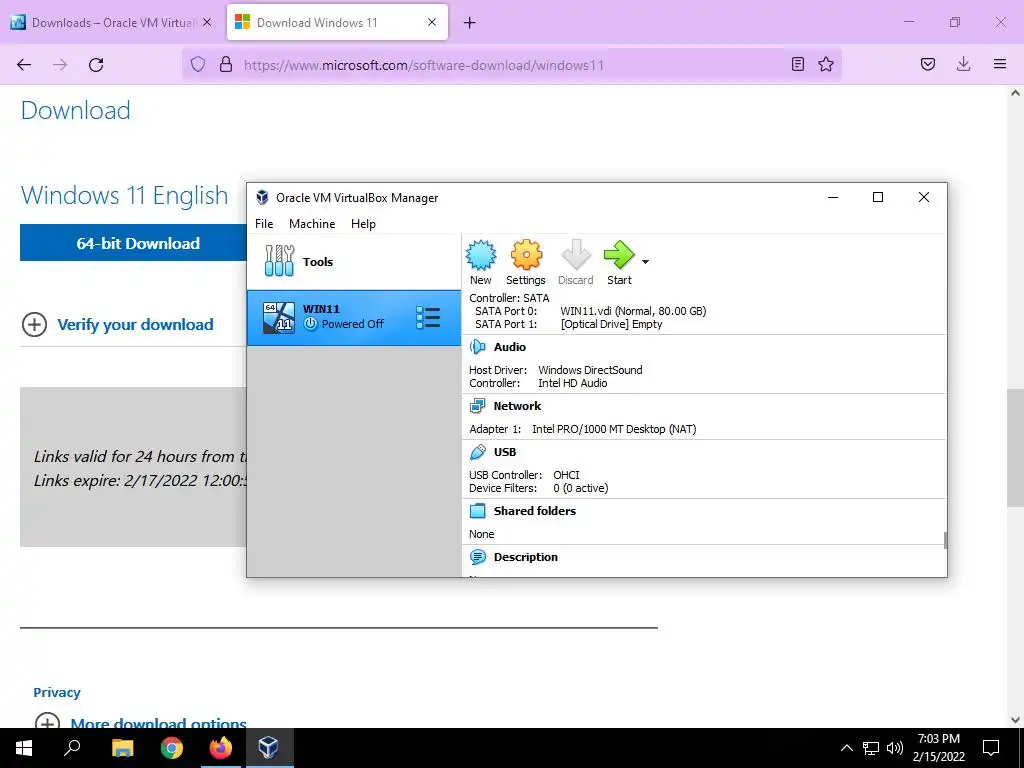
Task: Click the Description section icon
Action: click(477, 557)
